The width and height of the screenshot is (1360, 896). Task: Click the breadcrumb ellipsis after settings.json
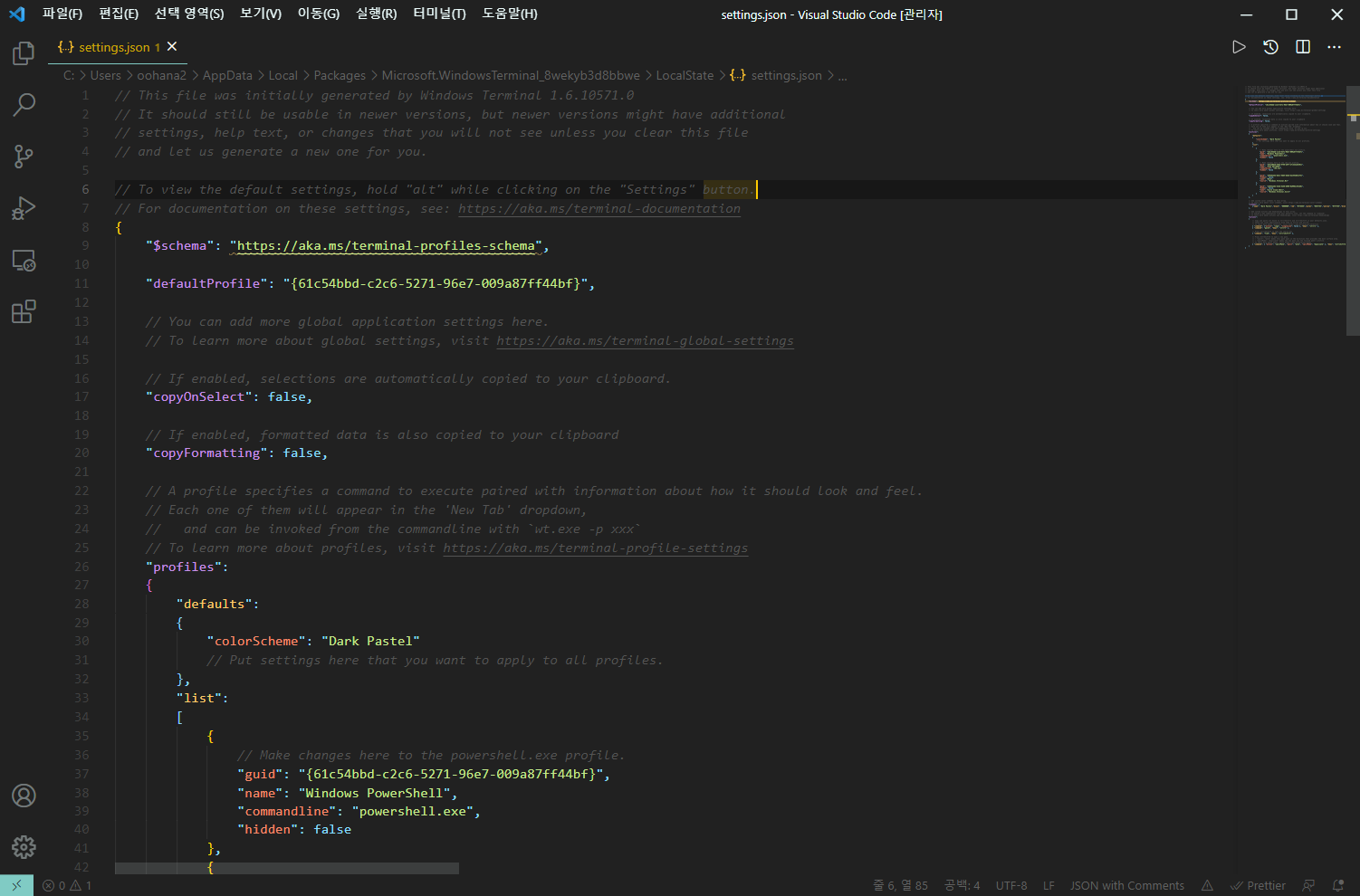(842, 76)
